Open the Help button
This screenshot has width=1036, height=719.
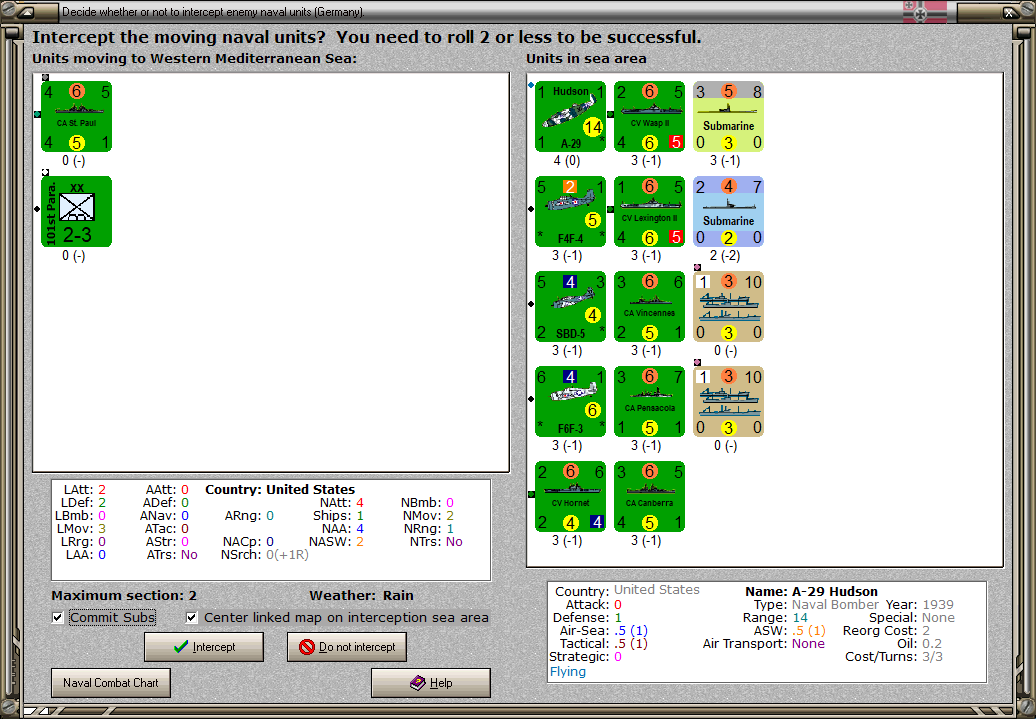pyautogui.click(x=431, y=683)
